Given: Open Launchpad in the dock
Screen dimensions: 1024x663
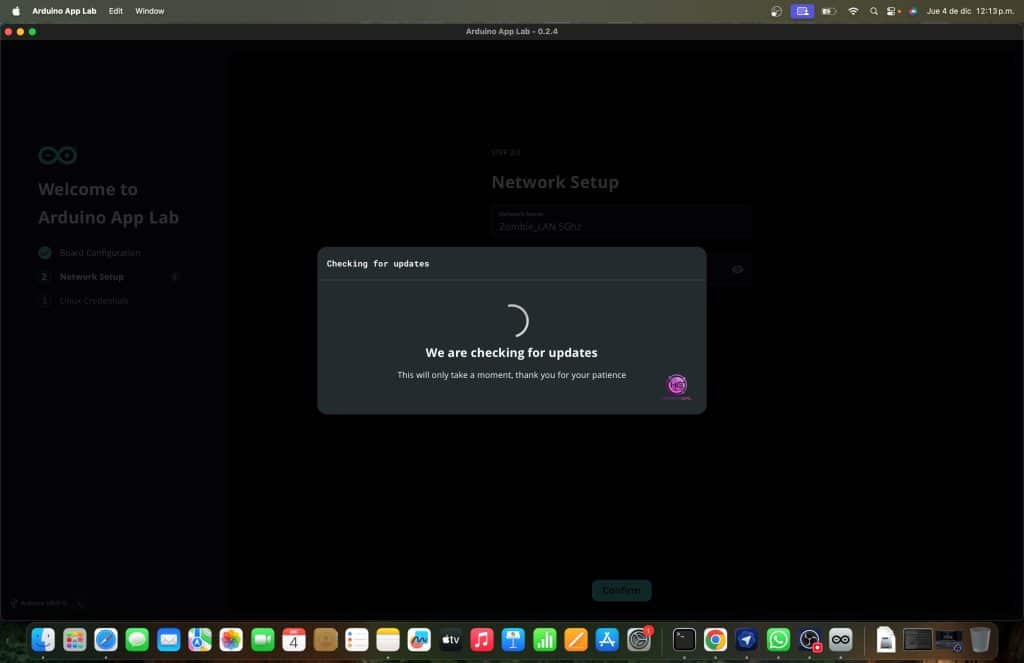Looking at the screenshot, I should (74, 639).
